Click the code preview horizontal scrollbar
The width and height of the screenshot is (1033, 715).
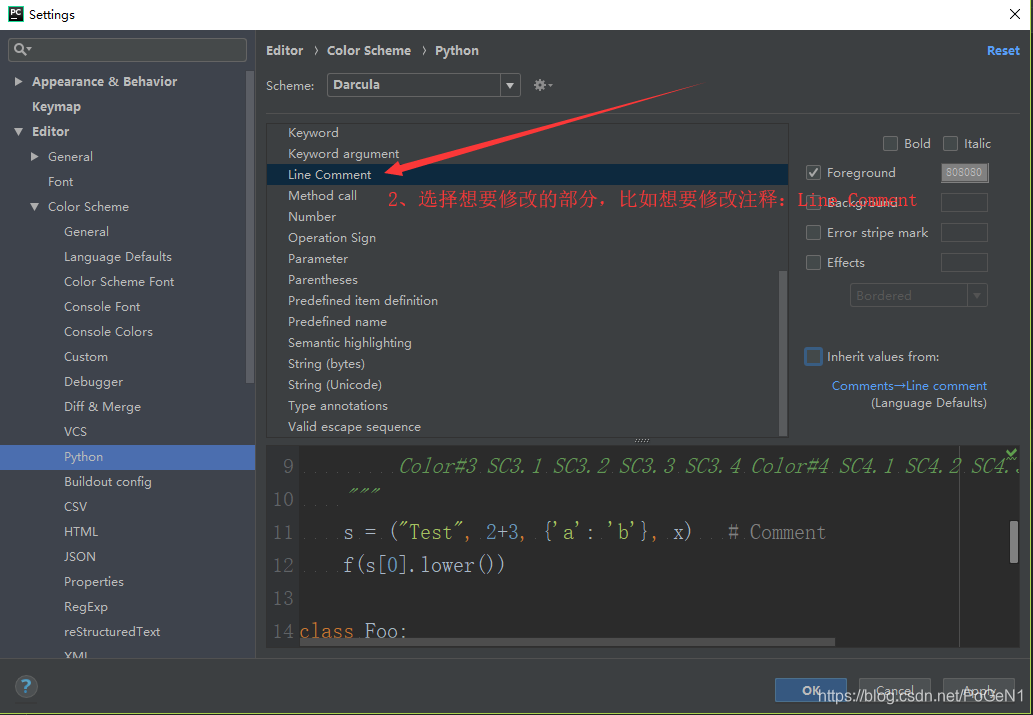coord(567,642)
